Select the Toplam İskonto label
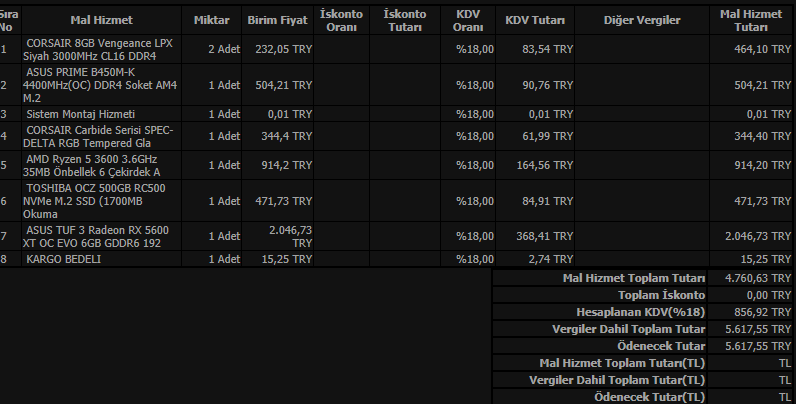Screen dimensions: 796x404 (661, 295)
